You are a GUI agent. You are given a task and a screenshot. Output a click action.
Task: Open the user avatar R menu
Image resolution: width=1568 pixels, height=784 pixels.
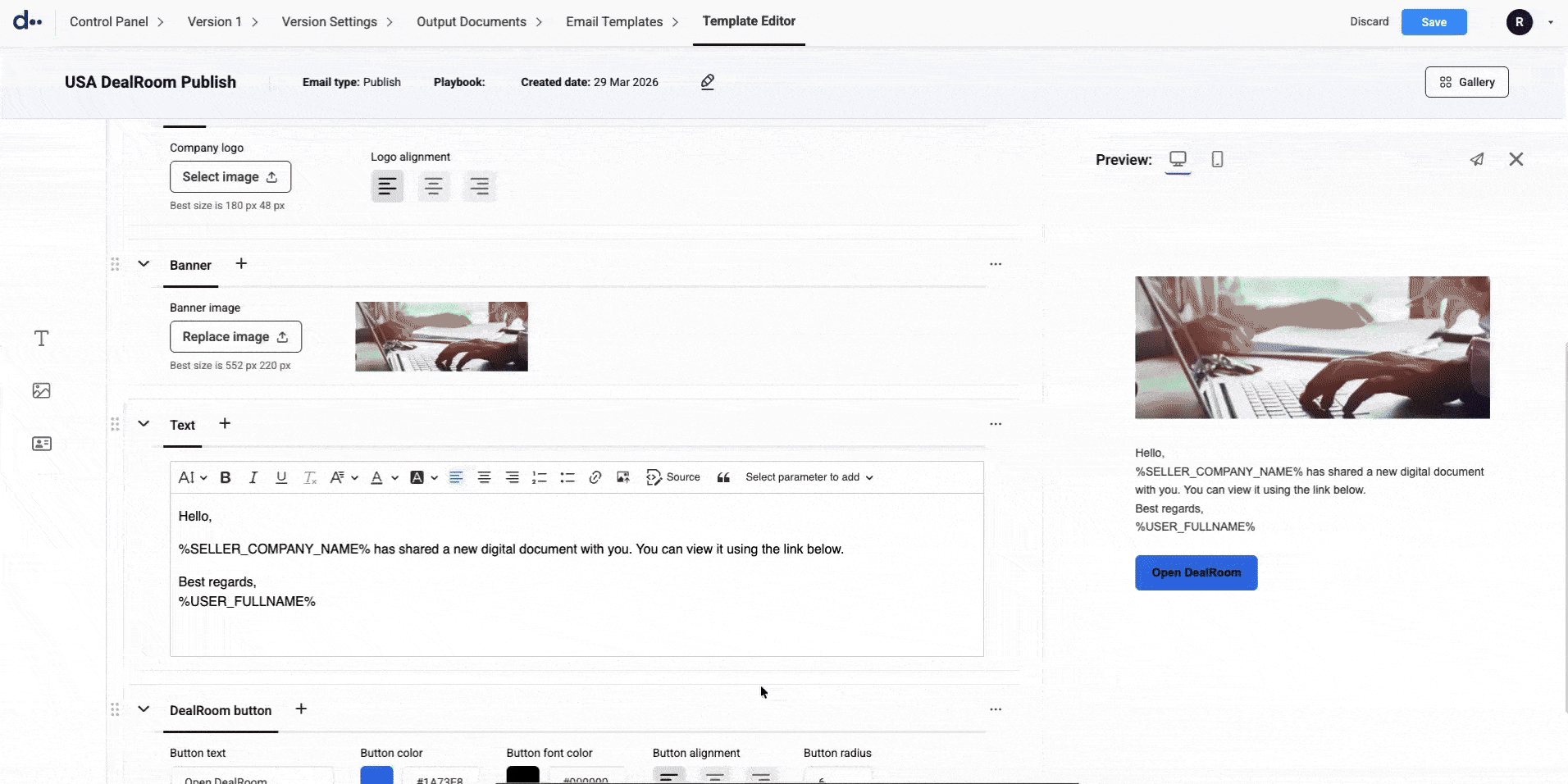(1519, 22)
